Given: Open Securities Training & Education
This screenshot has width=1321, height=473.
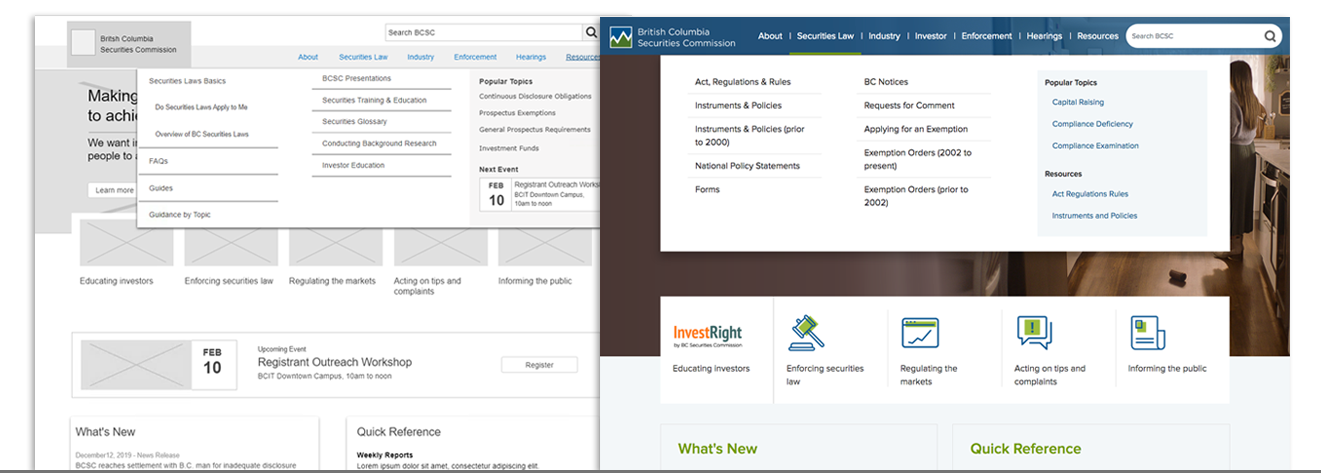Looking at the screenshot, I should click(x=374, y=100).
